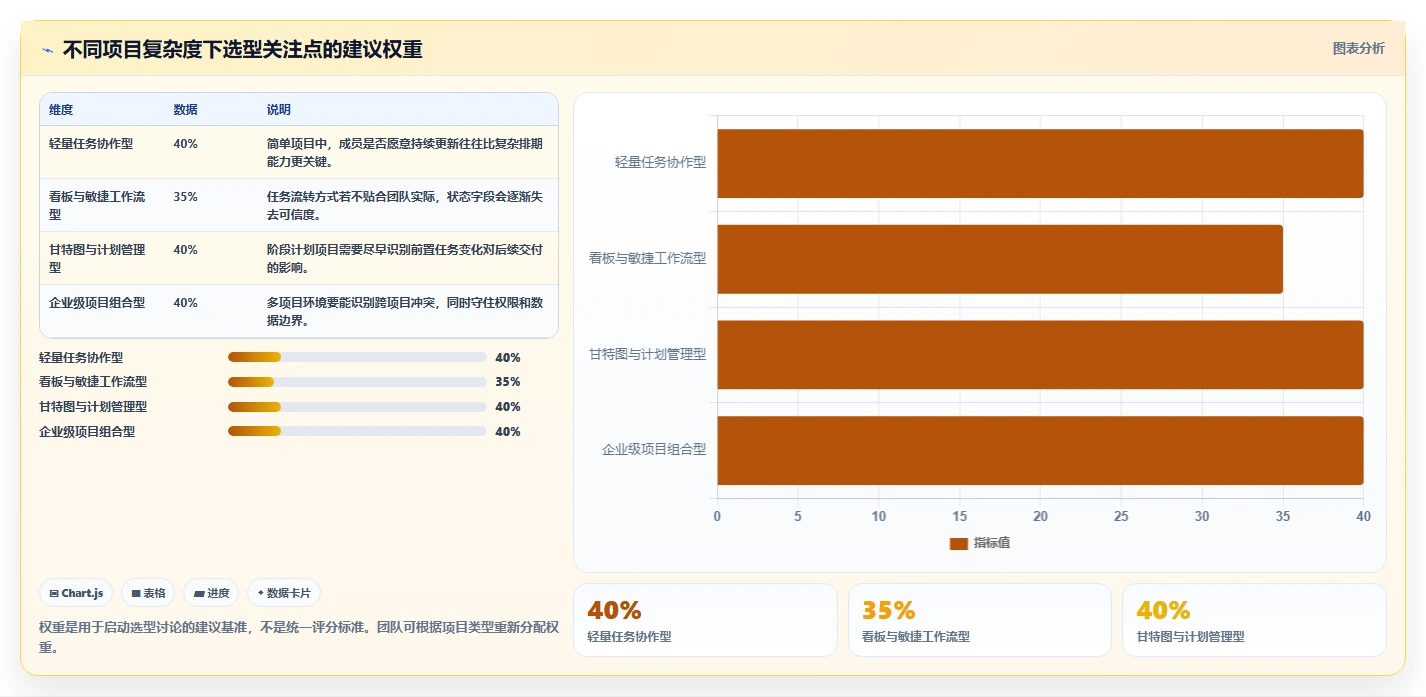This screenshot has height=697, width=1426.
Task: Click the 轻量任务协作型 progress bar
Action: [x=357, y=357]
